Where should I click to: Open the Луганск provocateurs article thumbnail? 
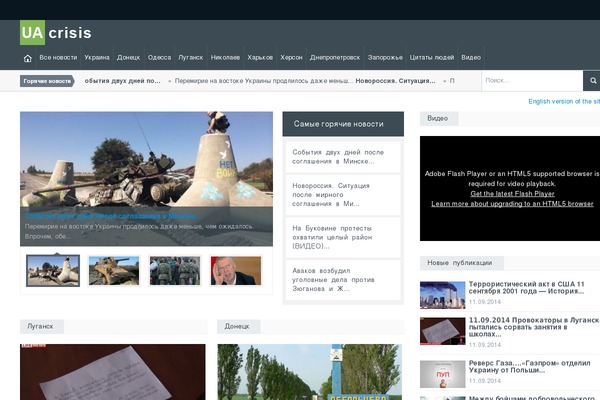pos(442,331)
